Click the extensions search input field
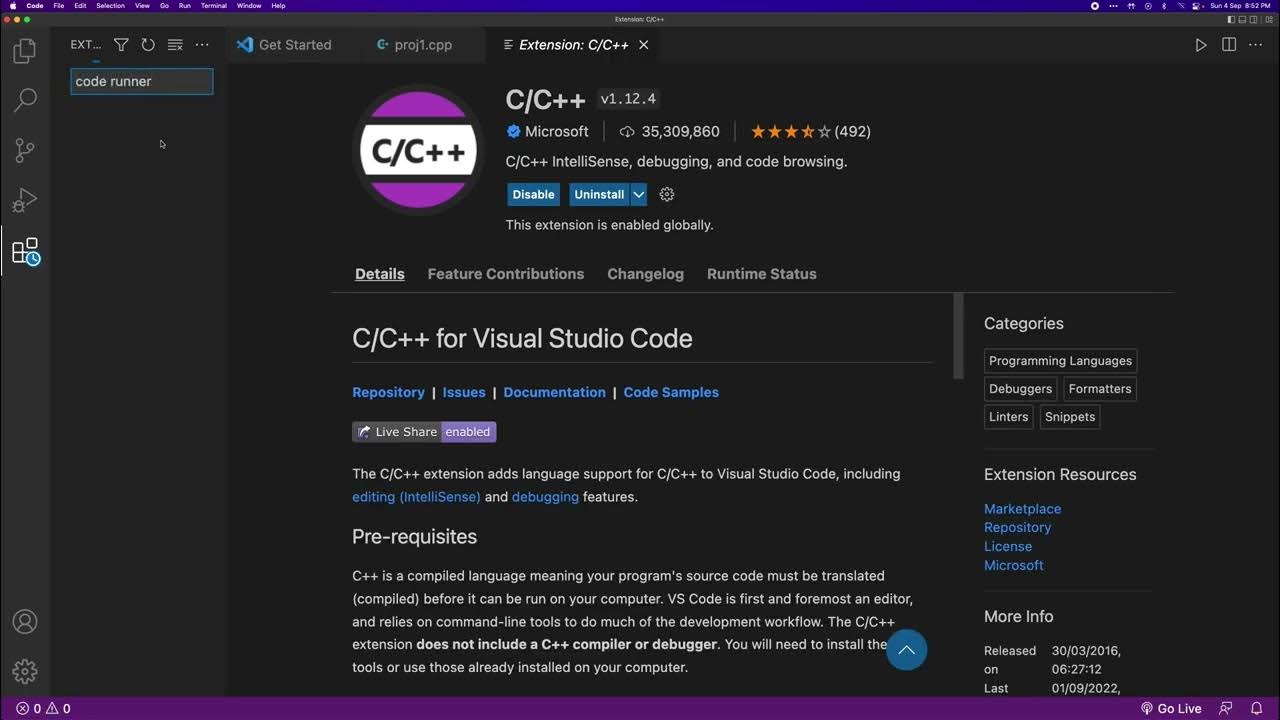Image resolution: width=1280 pixels, height=720 pixels. [x=142, y=81]
